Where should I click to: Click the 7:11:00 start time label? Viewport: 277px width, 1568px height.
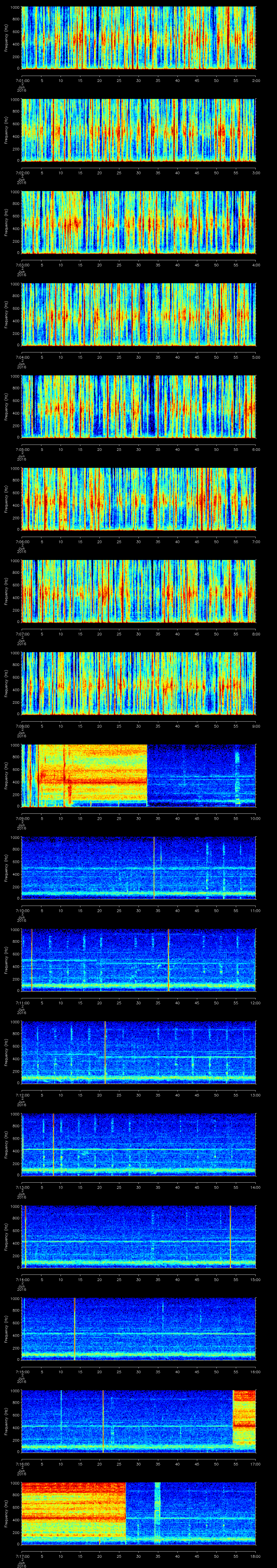tap(22, 1003)
